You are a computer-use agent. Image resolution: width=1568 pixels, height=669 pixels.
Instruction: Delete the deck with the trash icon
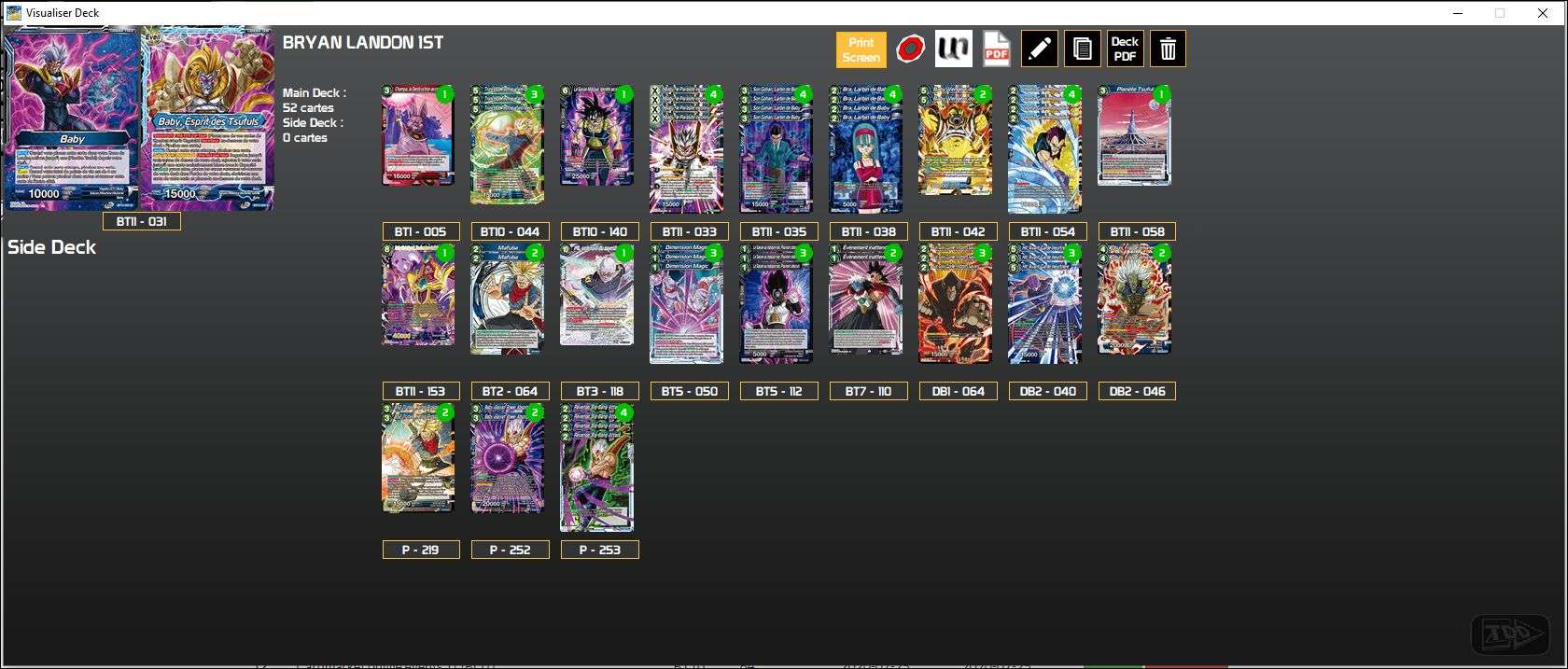coord(1168,49)
